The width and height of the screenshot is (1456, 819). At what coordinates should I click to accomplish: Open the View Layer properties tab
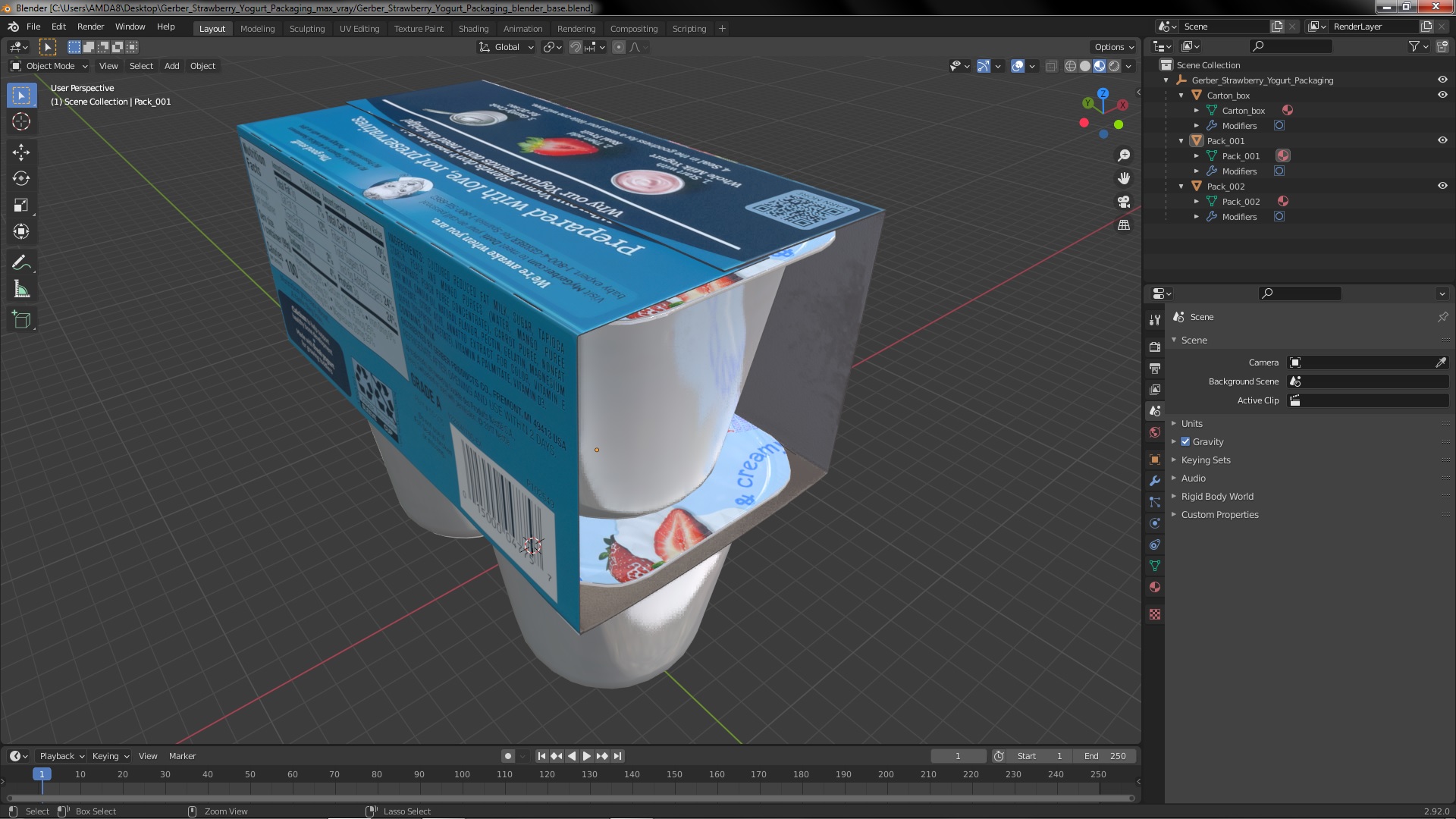point(1155,389)
